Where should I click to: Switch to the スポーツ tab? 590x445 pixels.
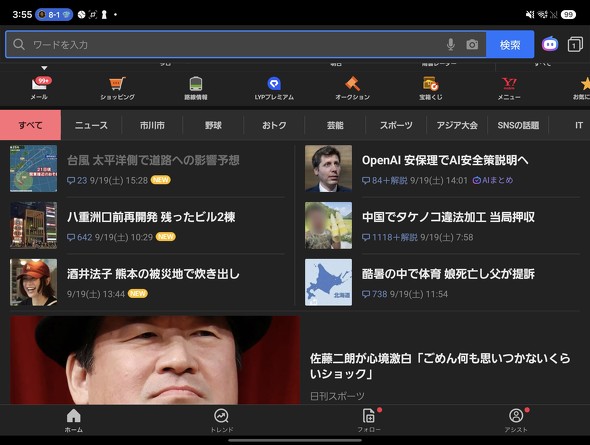click(x=396, y=125)
